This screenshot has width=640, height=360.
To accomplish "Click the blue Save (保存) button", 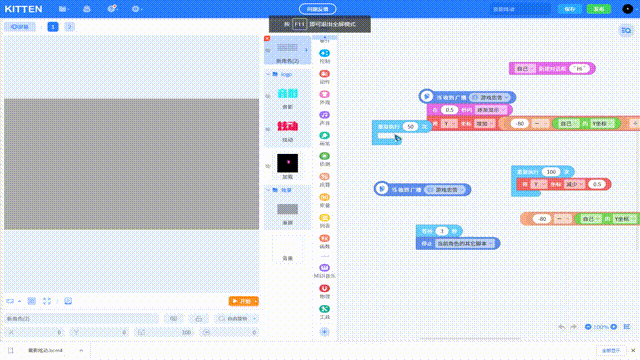I will [569, 9].
